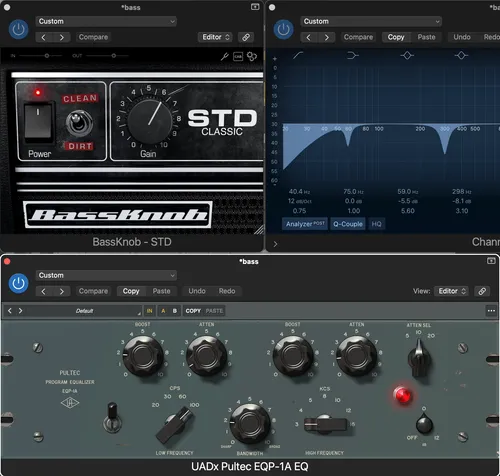Click BassKnob window expand icon in title bar
Viewport: 500px width, 476px height.
click(x=255, y=7)
